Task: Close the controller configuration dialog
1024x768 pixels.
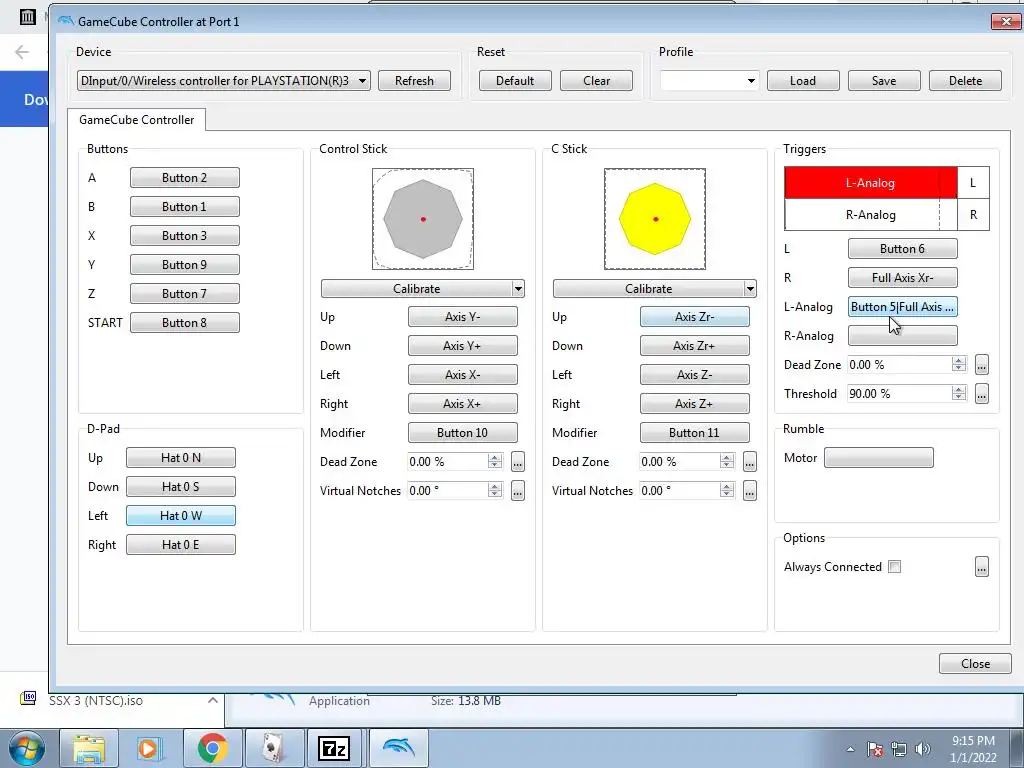Action: (975, 664)
